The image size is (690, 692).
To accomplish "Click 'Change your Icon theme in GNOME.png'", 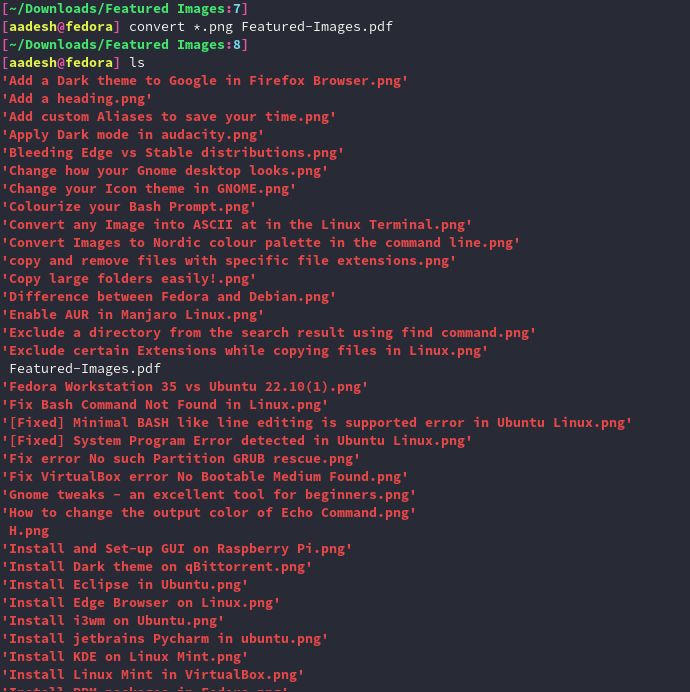I will (x=149, y=188).
